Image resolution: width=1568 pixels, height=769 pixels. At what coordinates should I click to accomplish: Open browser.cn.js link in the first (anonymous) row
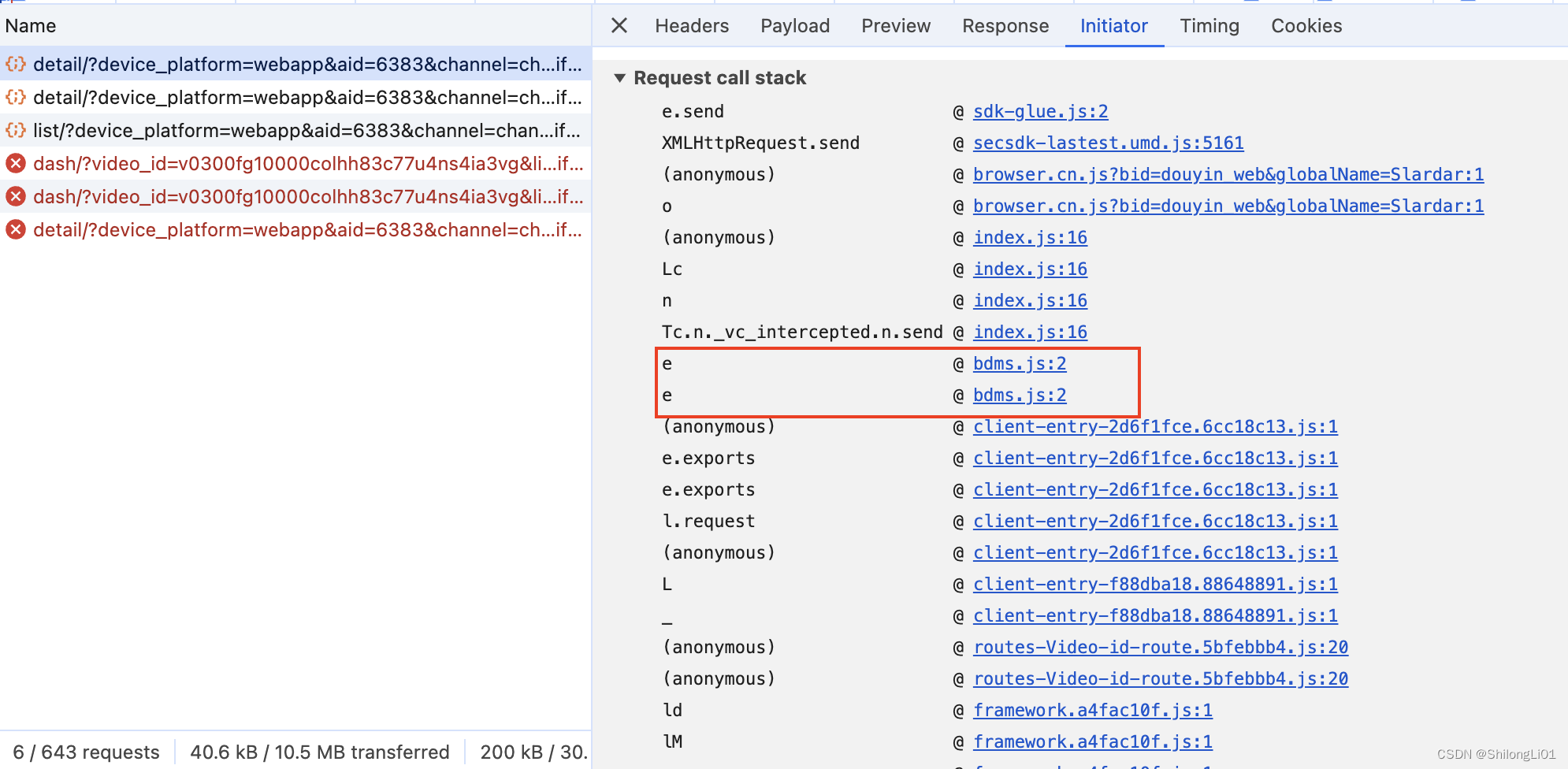pos(1228,175)
